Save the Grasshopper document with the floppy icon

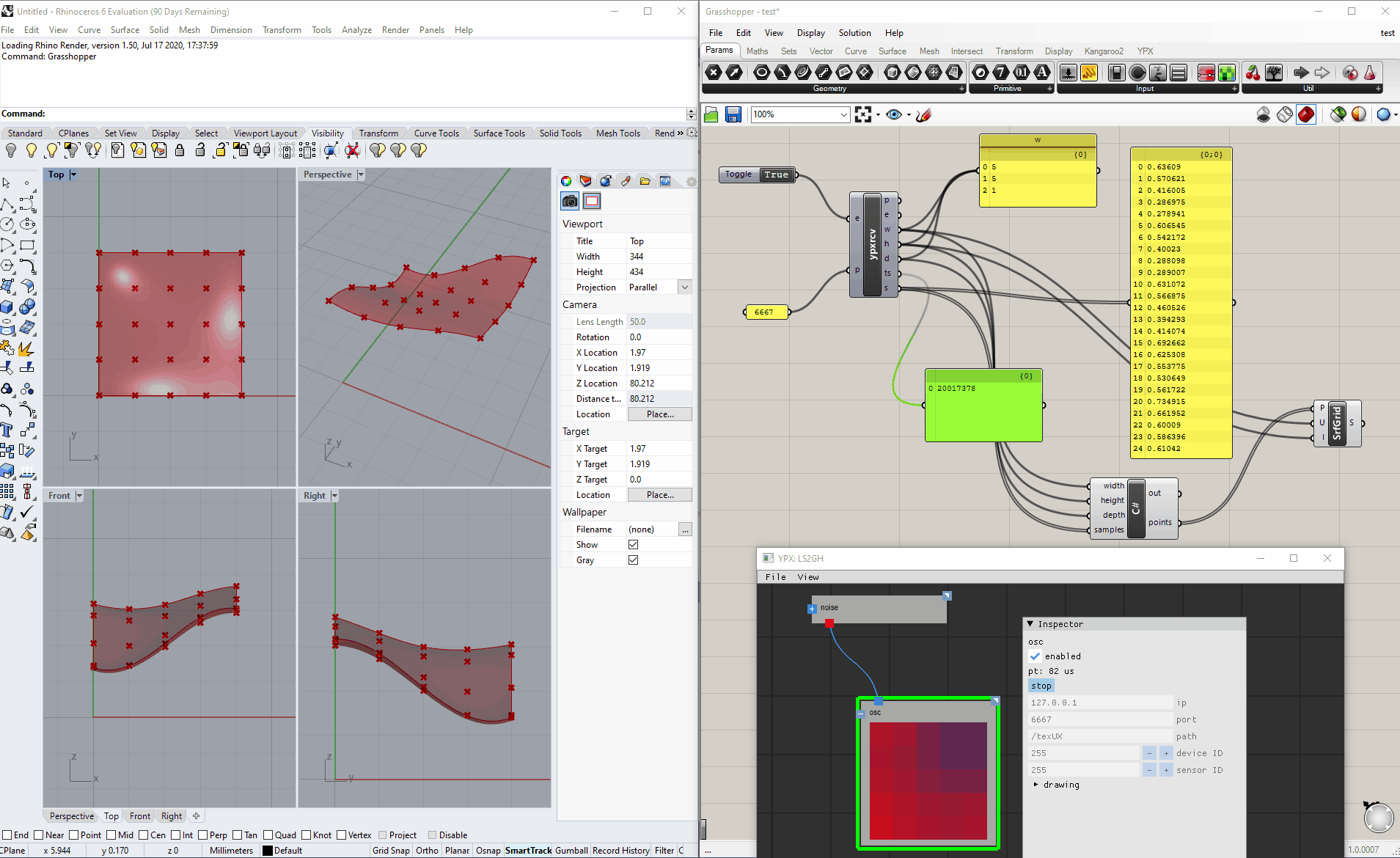(733, 114)
